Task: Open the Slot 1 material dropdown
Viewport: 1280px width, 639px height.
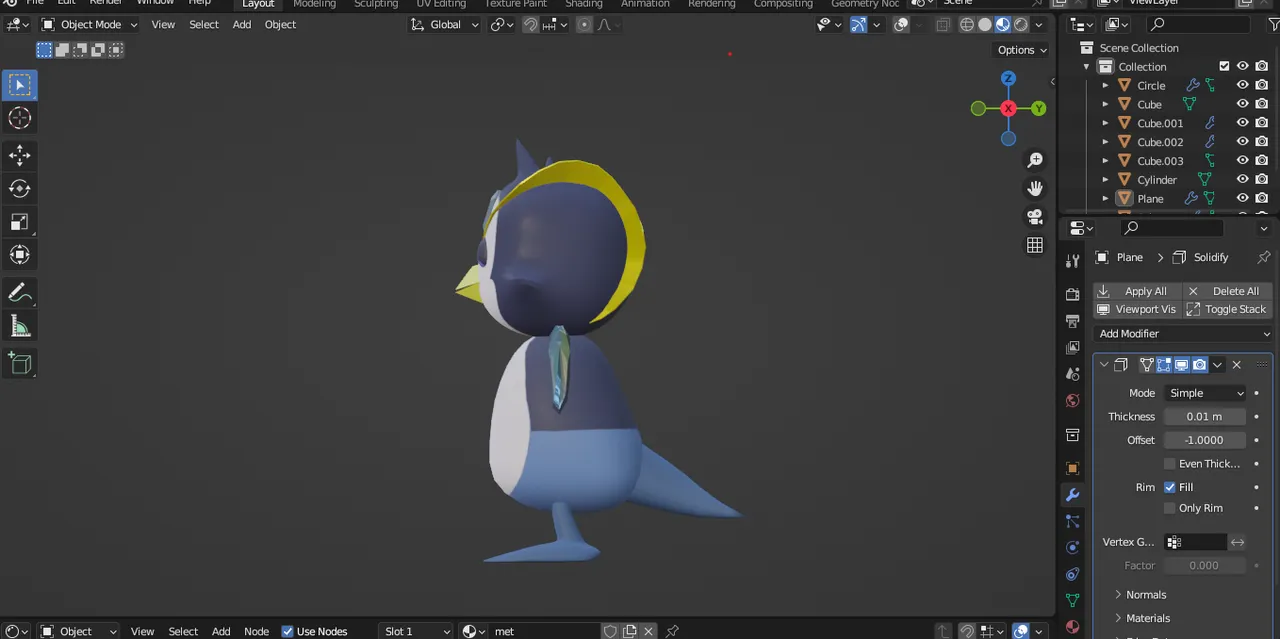Action: 417,631
